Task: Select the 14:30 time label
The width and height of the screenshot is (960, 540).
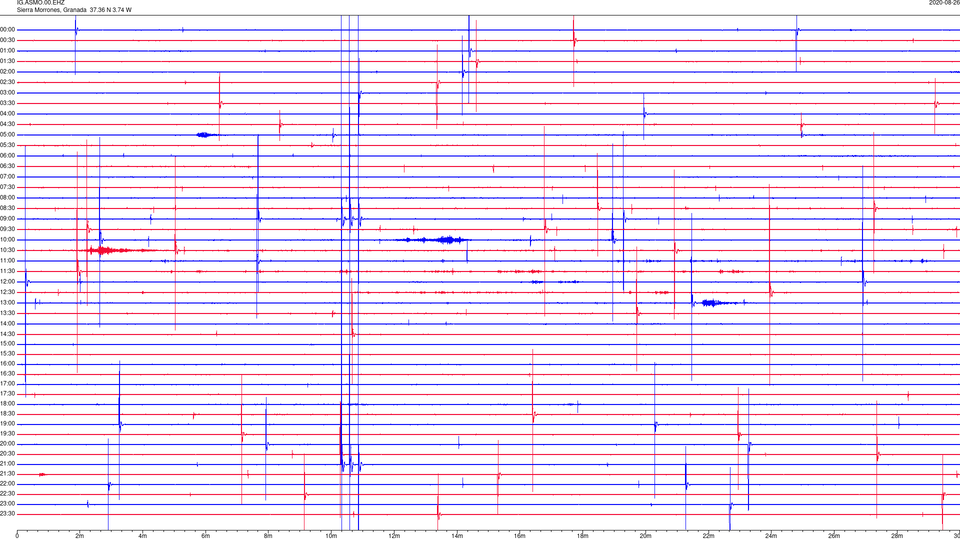Action: (x=7, y=334)
